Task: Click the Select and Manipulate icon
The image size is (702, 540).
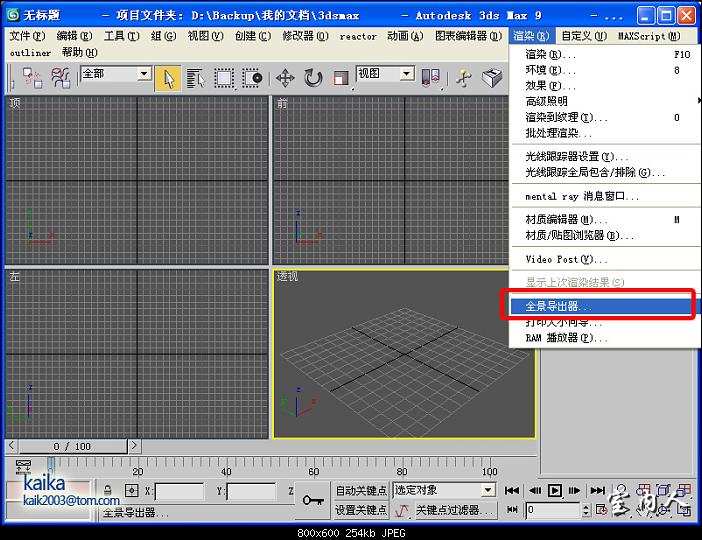Action: [x=464, y=78]
